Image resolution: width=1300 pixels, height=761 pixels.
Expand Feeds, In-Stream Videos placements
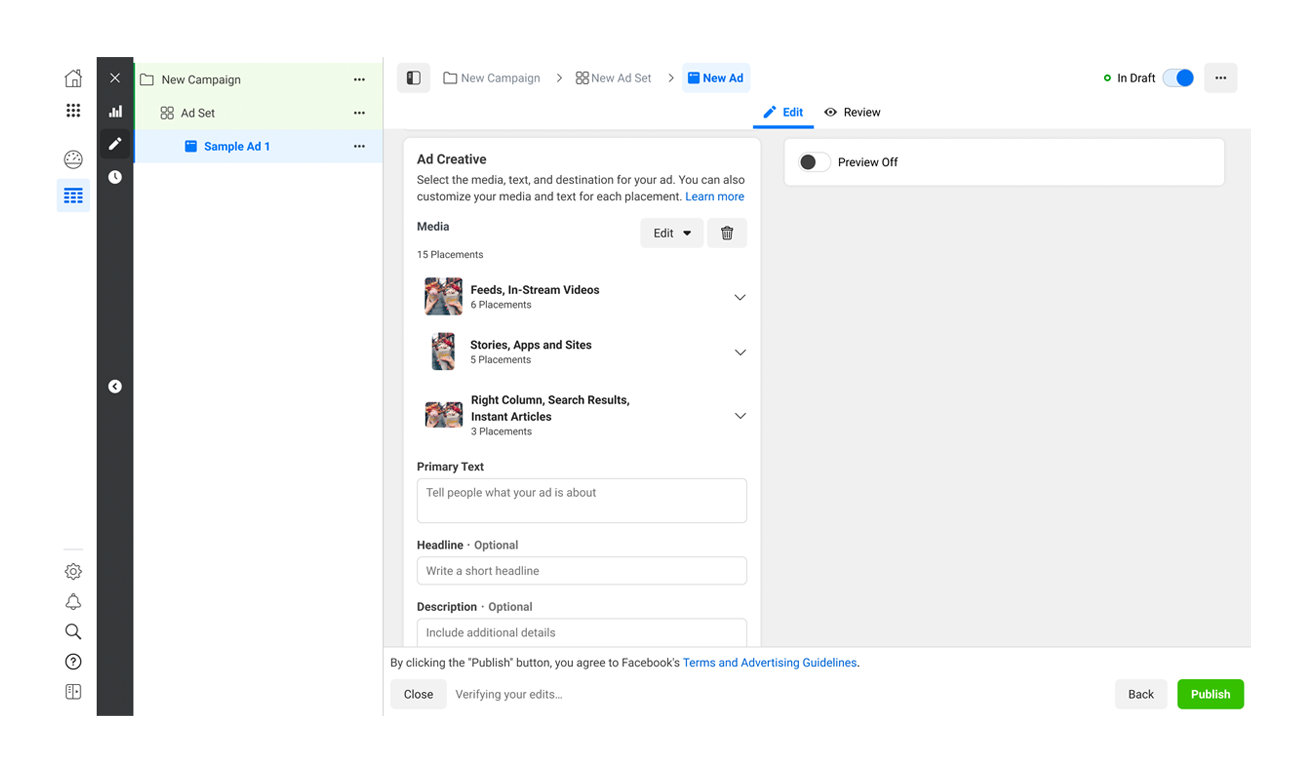tap(740, 297)
